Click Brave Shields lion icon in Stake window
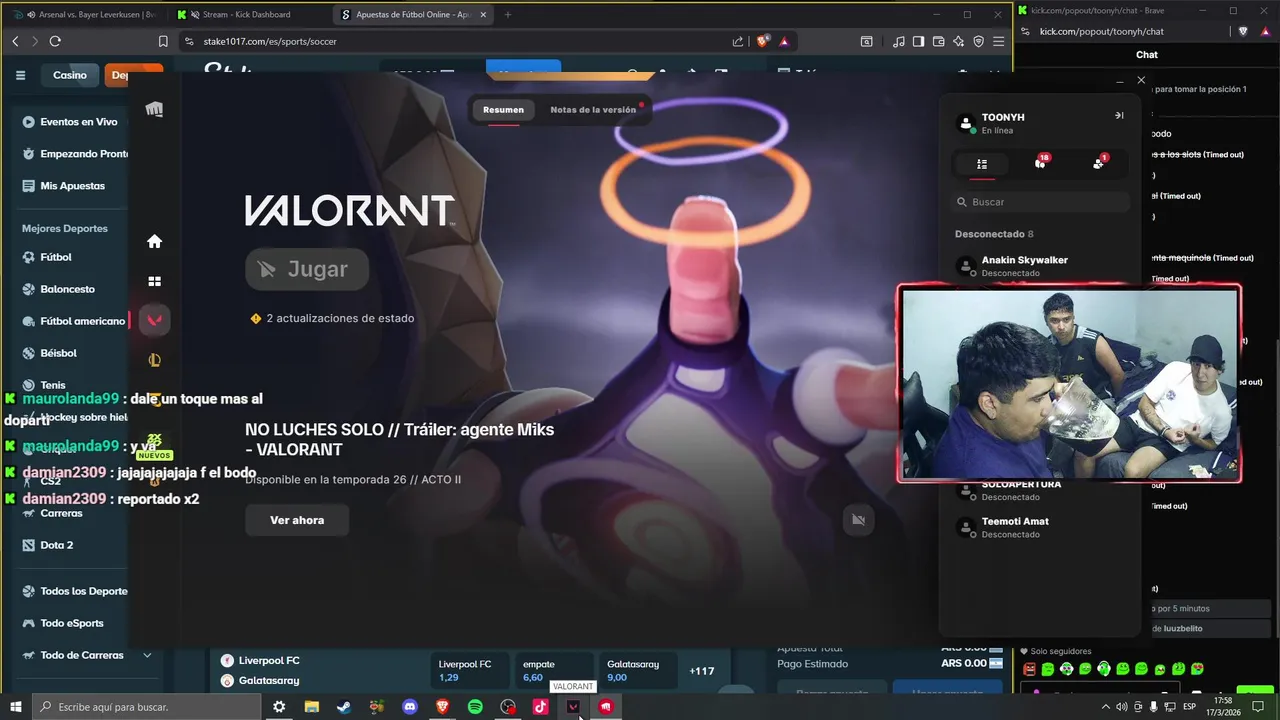 (763, 41)
